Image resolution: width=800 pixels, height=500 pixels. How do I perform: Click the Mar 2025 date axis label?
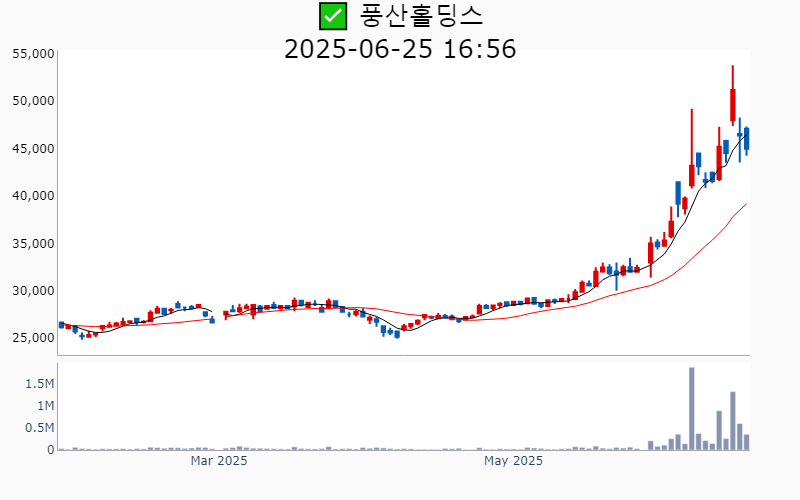click(219, 461)
